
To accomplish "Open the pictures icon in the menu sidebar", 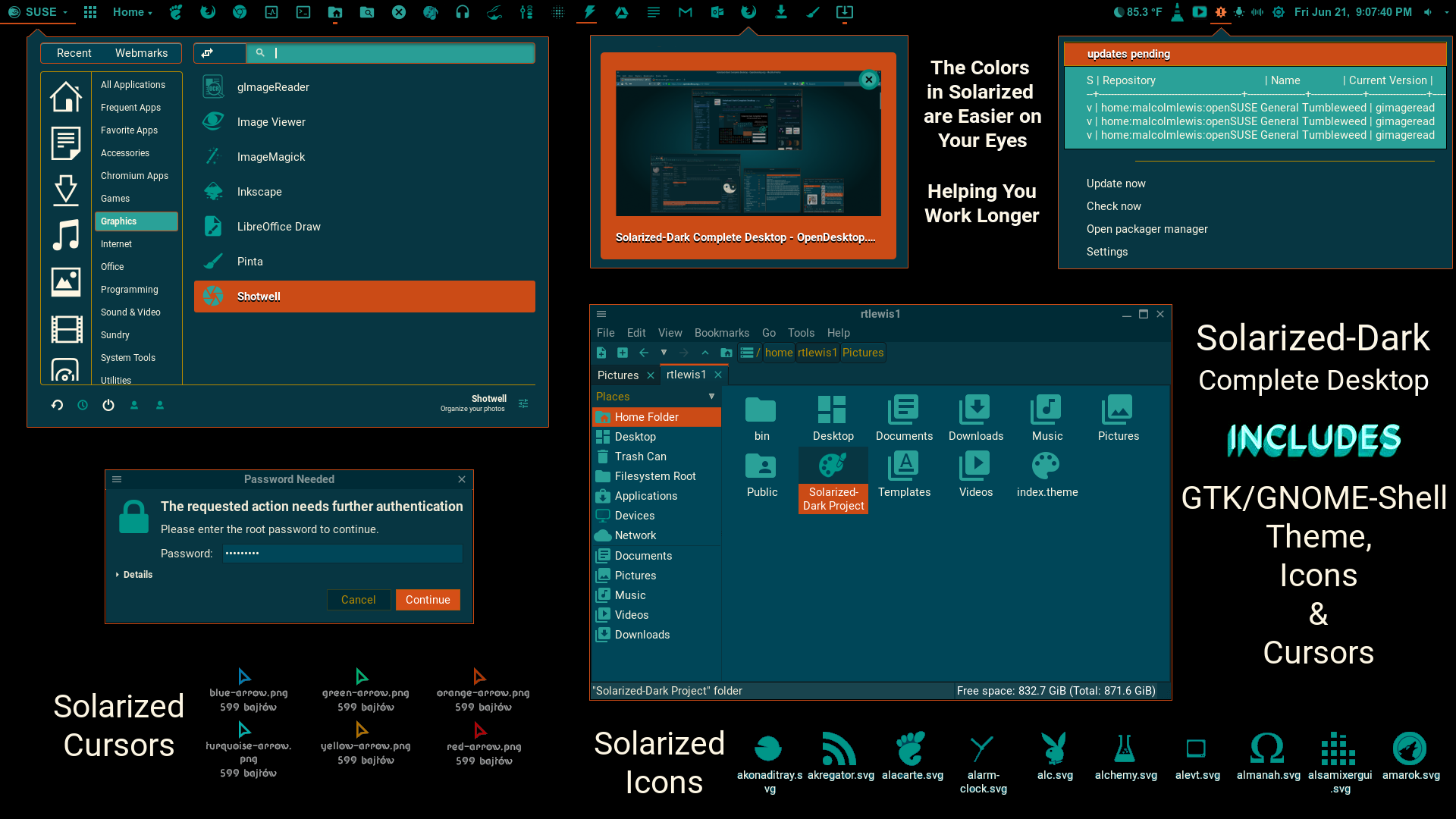I will click(x=66, y=282).
